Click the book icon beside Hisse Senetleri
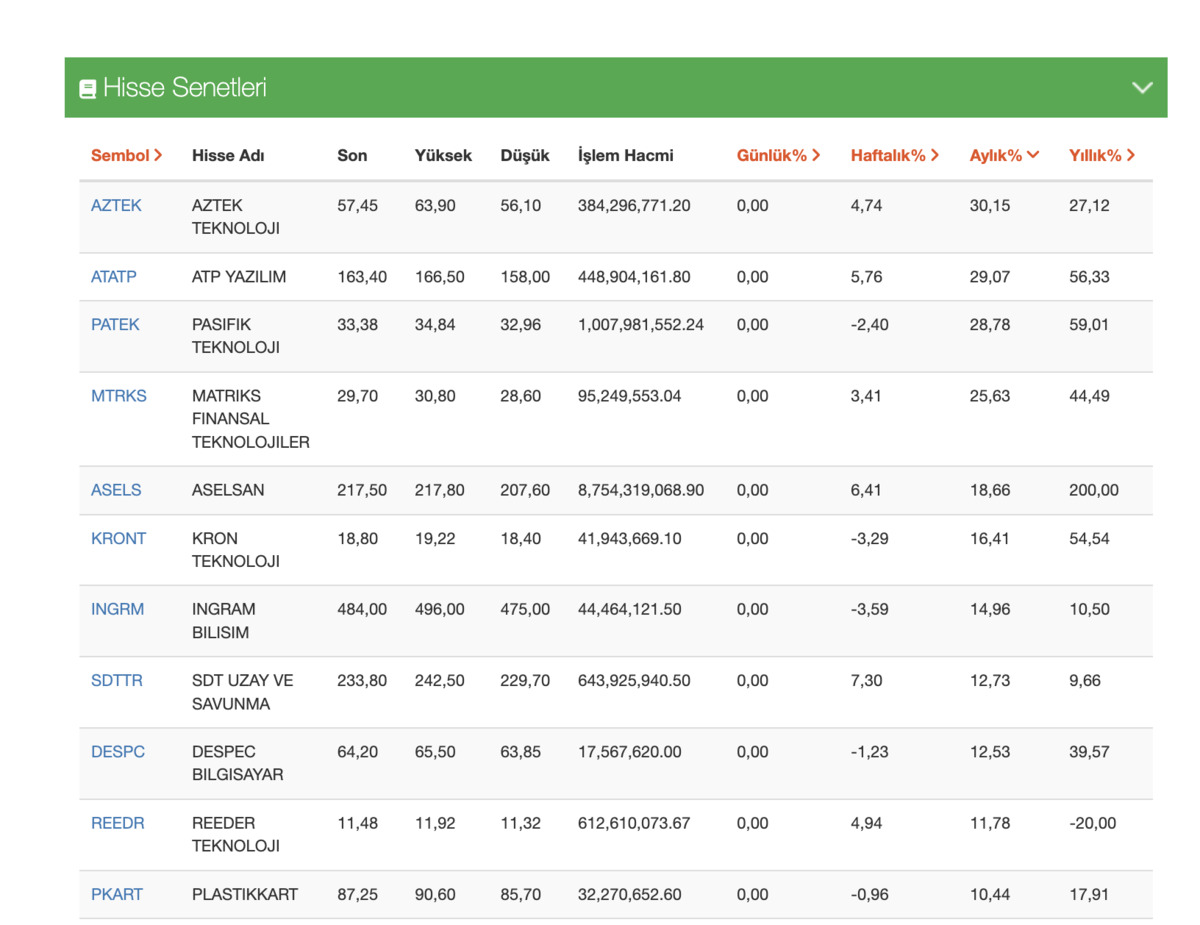1200x925 pixels. (88, 89)
